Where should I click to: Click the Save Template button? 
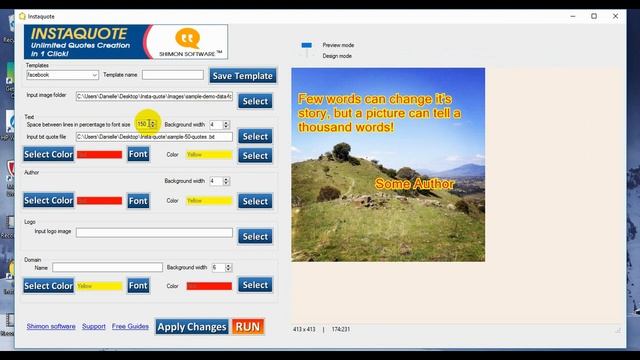243,76
